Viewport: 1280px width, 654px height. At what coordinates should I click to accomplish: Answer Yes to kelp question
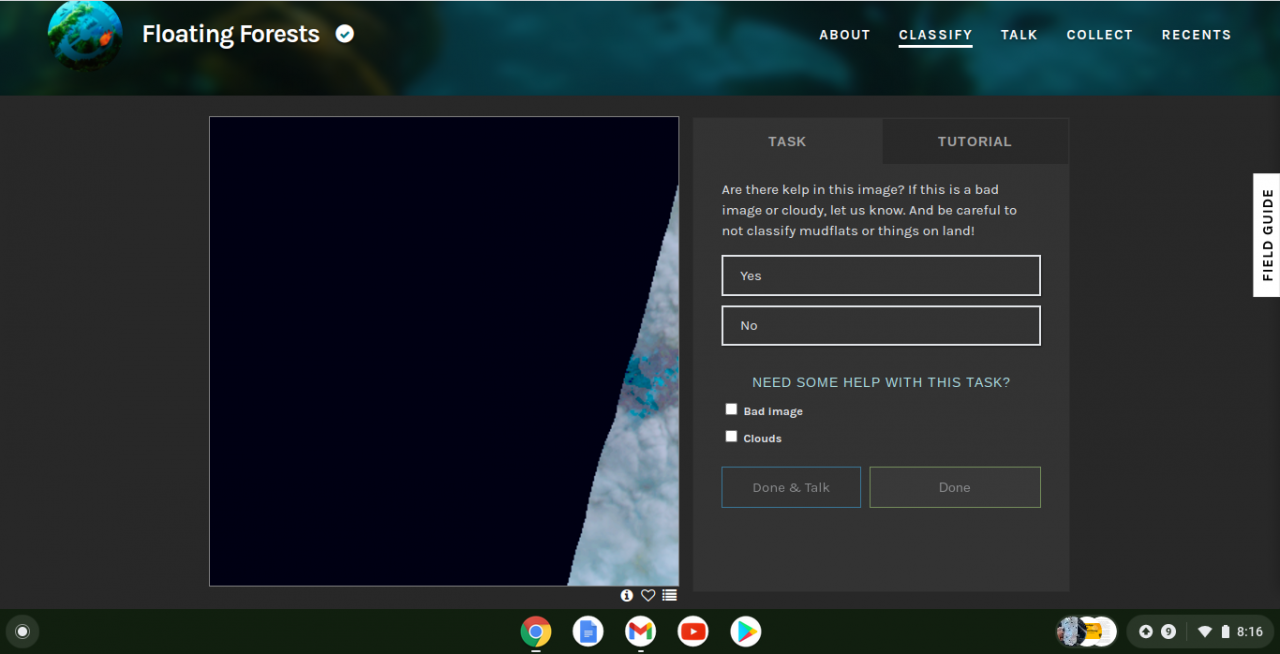[881, 275]
